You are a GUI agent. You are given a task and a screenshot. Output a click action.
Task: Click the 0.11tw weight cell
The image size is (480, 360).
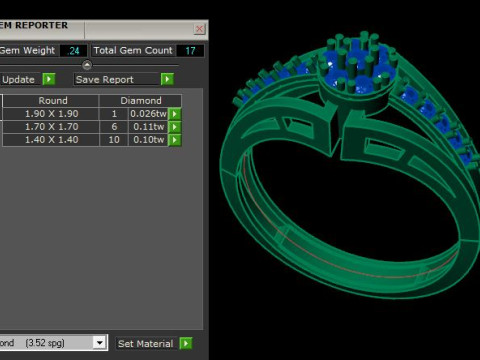[x=148, y=127]
